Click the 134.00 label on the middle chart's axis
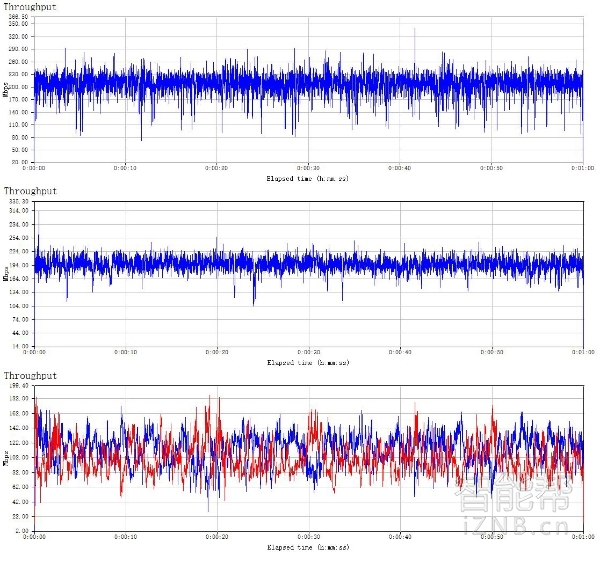600x563 pixels. [x=18, y=292]
